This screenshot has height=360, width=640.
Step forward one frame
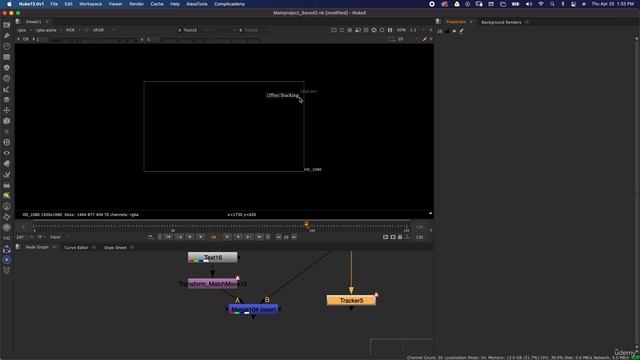tap(238, 237)
